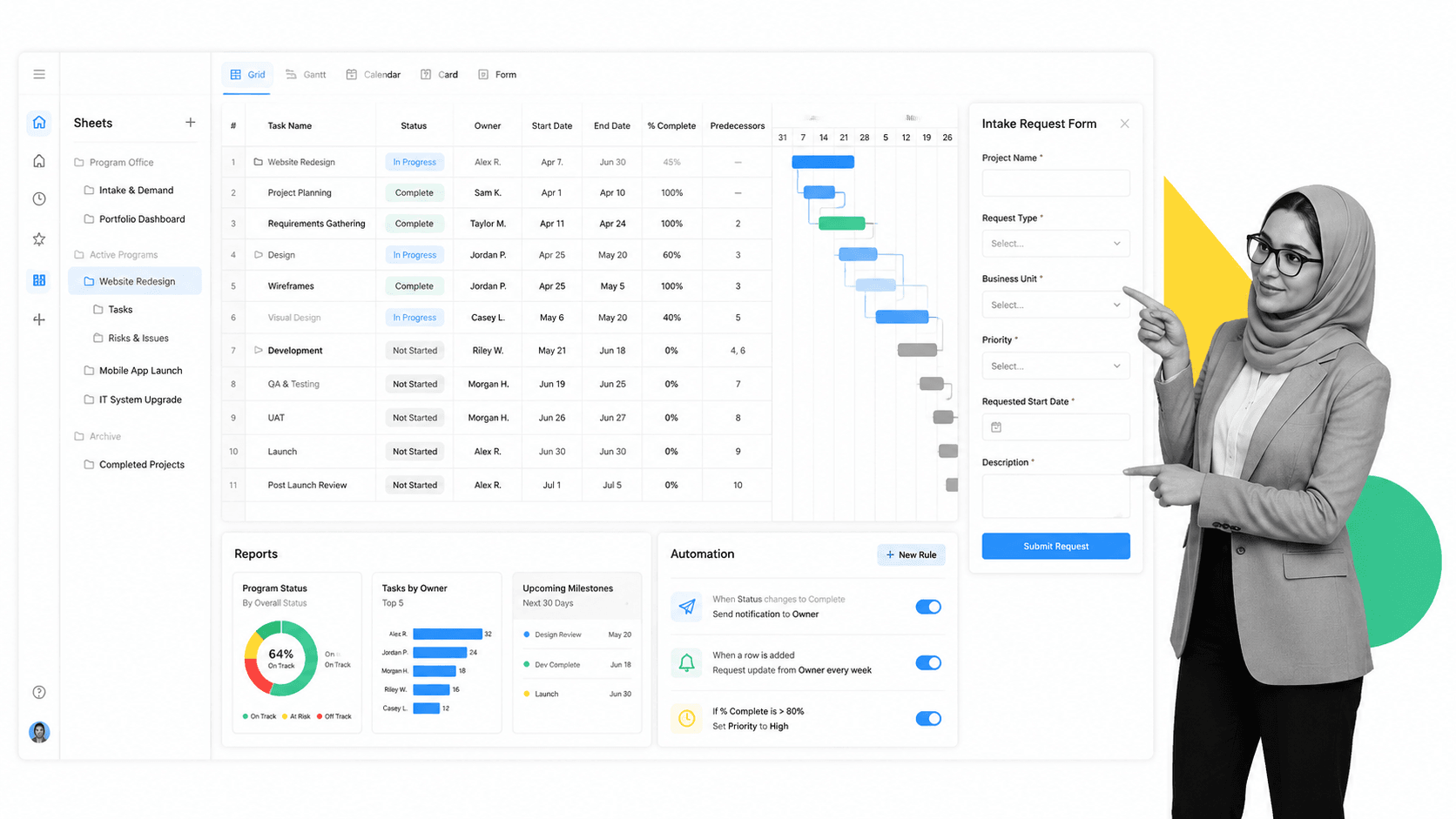Open the hamburger menu icon
This screenshot has width=1456, height=819.
(39, 74)
